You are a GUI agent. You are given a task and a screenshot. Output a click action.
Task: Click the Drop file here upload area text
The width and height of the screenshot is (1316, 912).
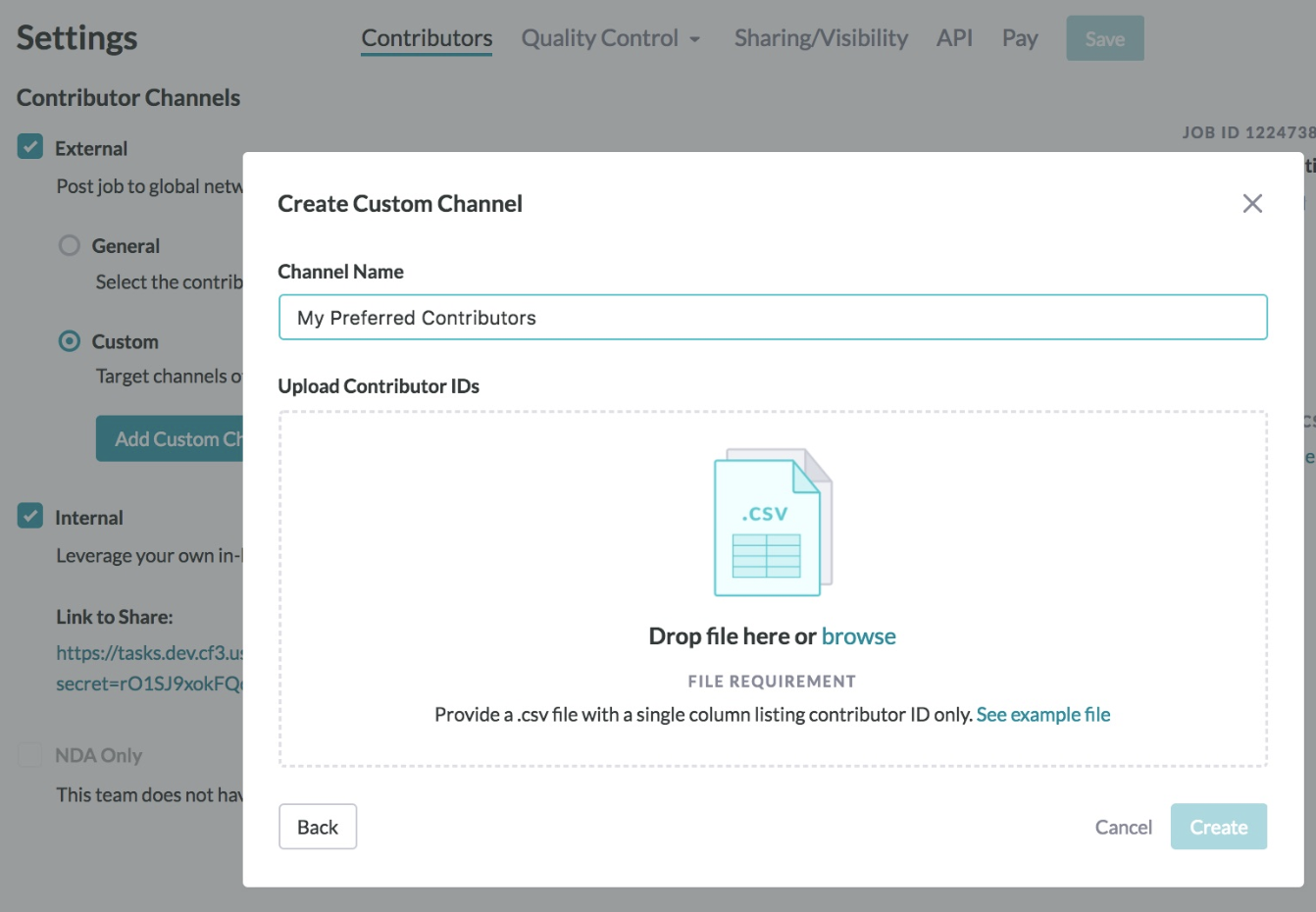[x=733, y=636]
